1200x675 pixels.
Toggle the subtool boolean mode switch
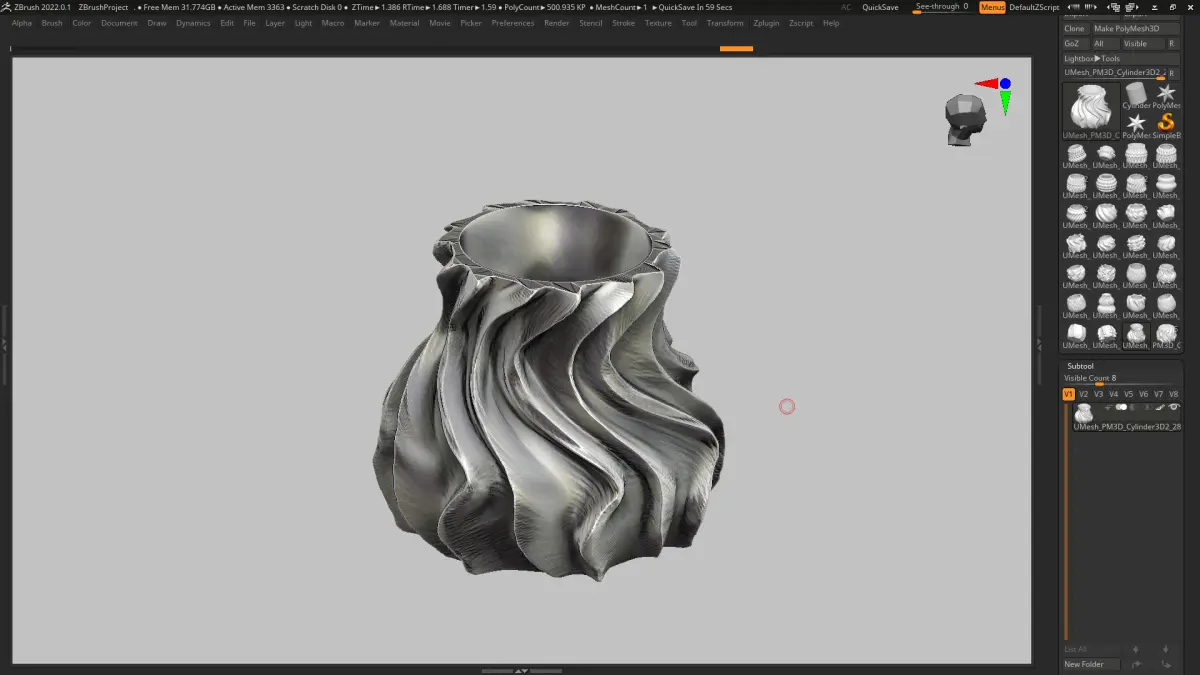tap(1121, 408)
